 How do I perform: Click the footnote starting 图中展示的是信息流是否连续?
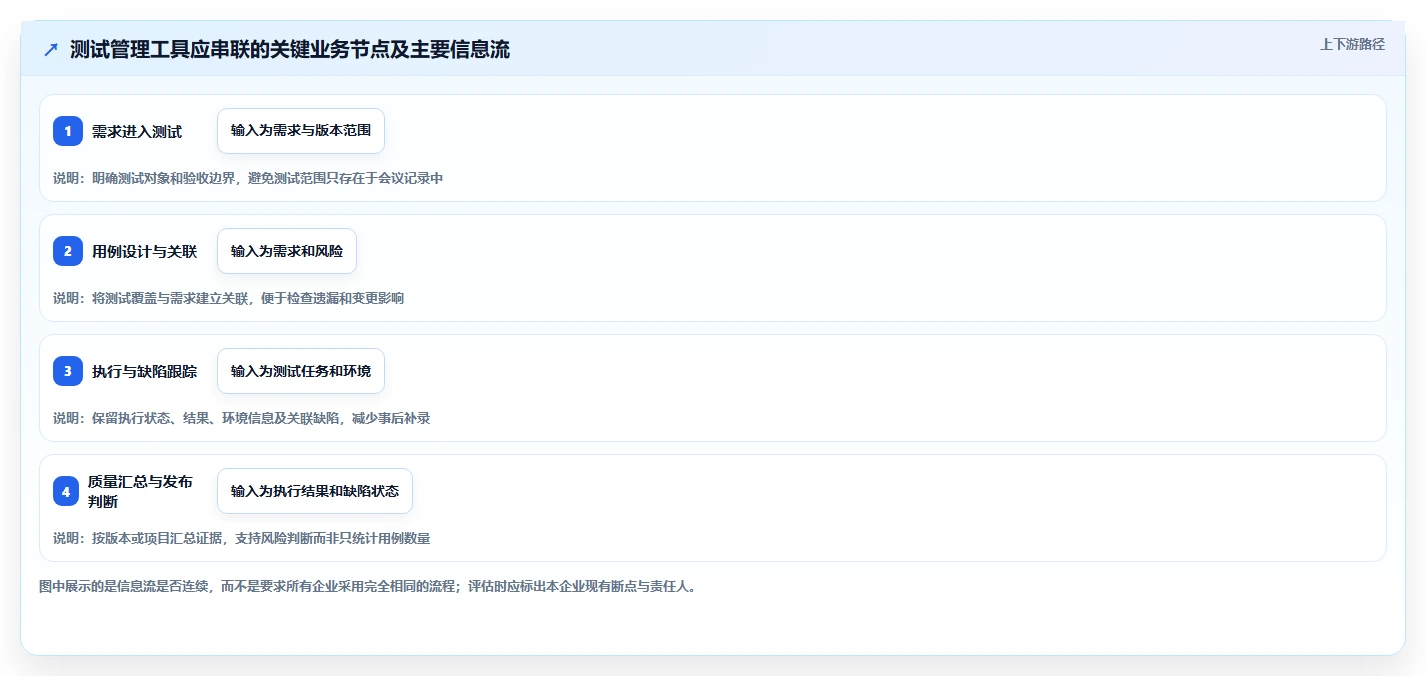pyautogui.click(x=367, y=586)
